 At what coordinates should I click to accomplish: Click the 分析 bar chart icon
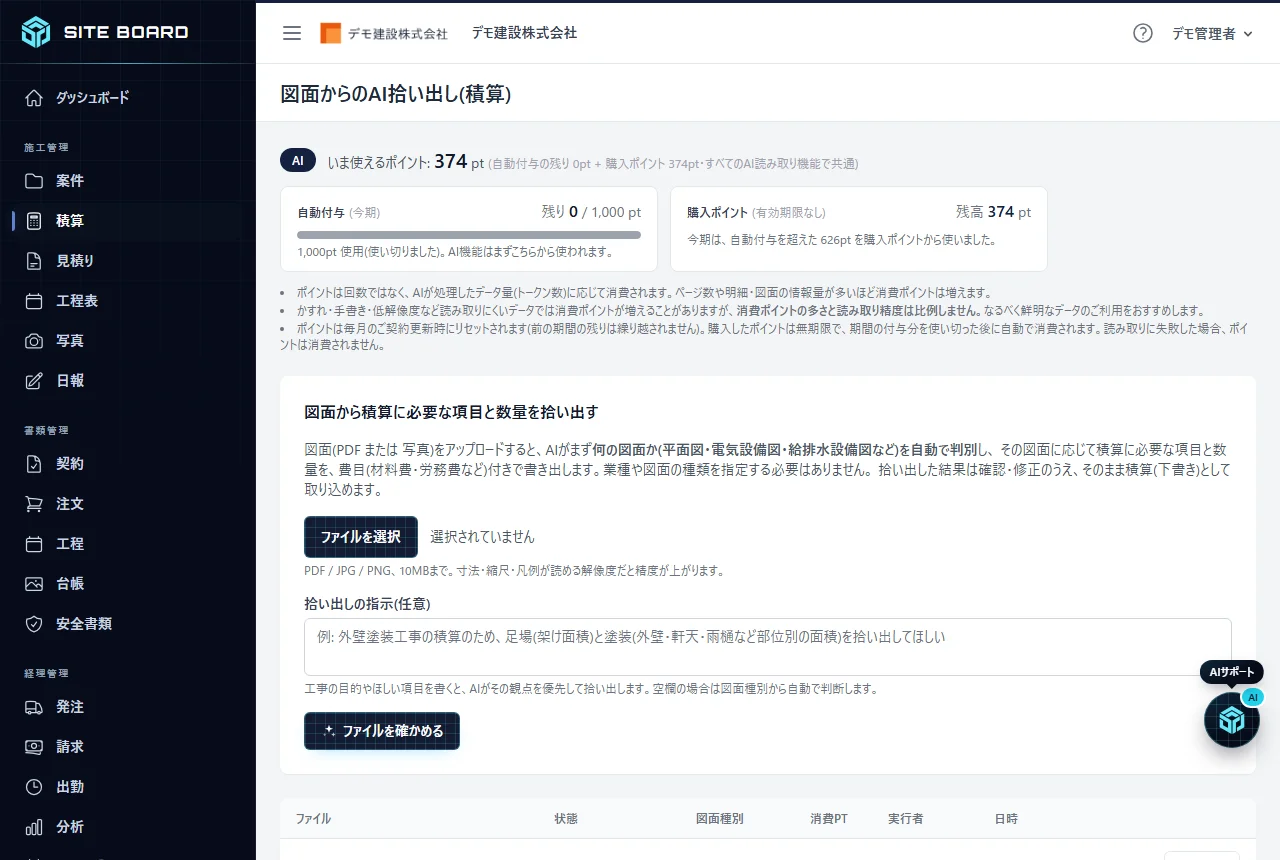34,827
